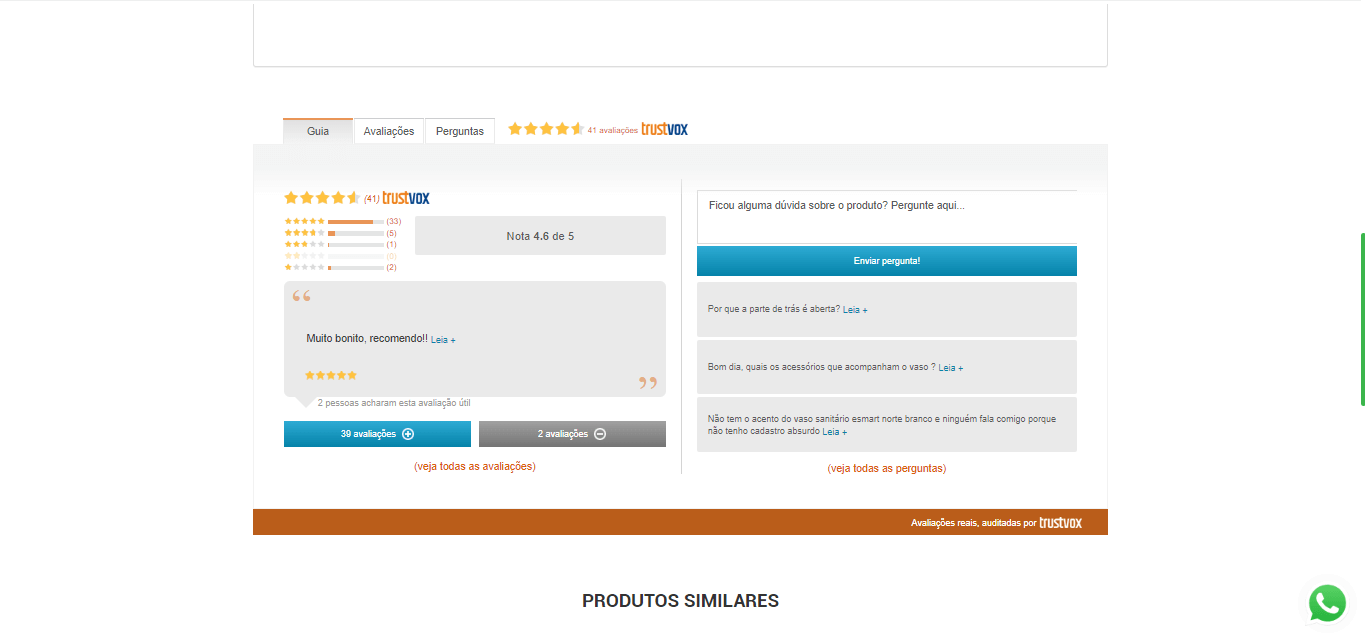The image size is (1365, 633).
Task: Open the WhatsApp chat icon
Action: point(1327,603)
